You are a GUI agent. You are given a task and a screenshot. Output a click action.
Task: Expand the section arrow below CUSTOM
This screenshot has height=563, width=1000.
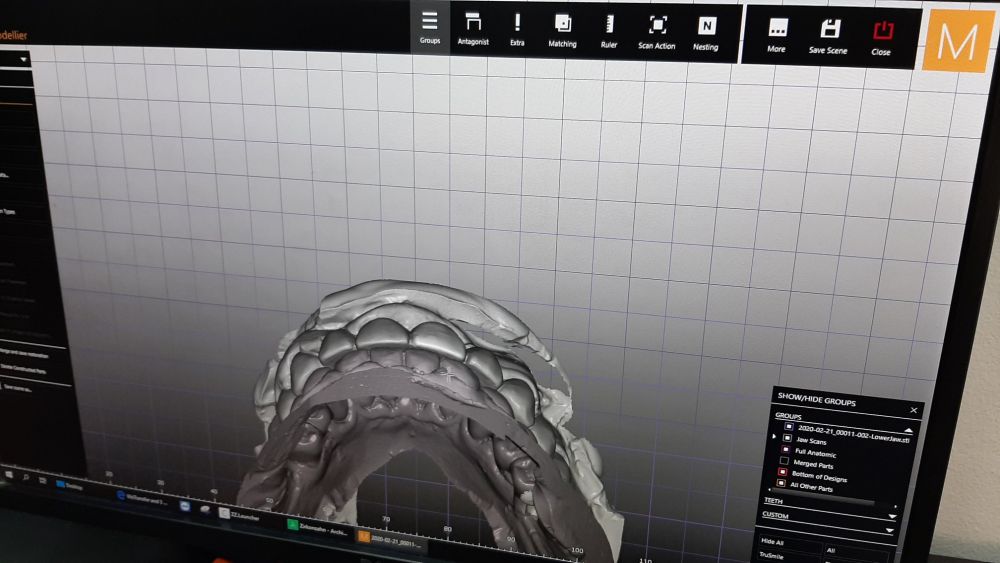[889, 530]
